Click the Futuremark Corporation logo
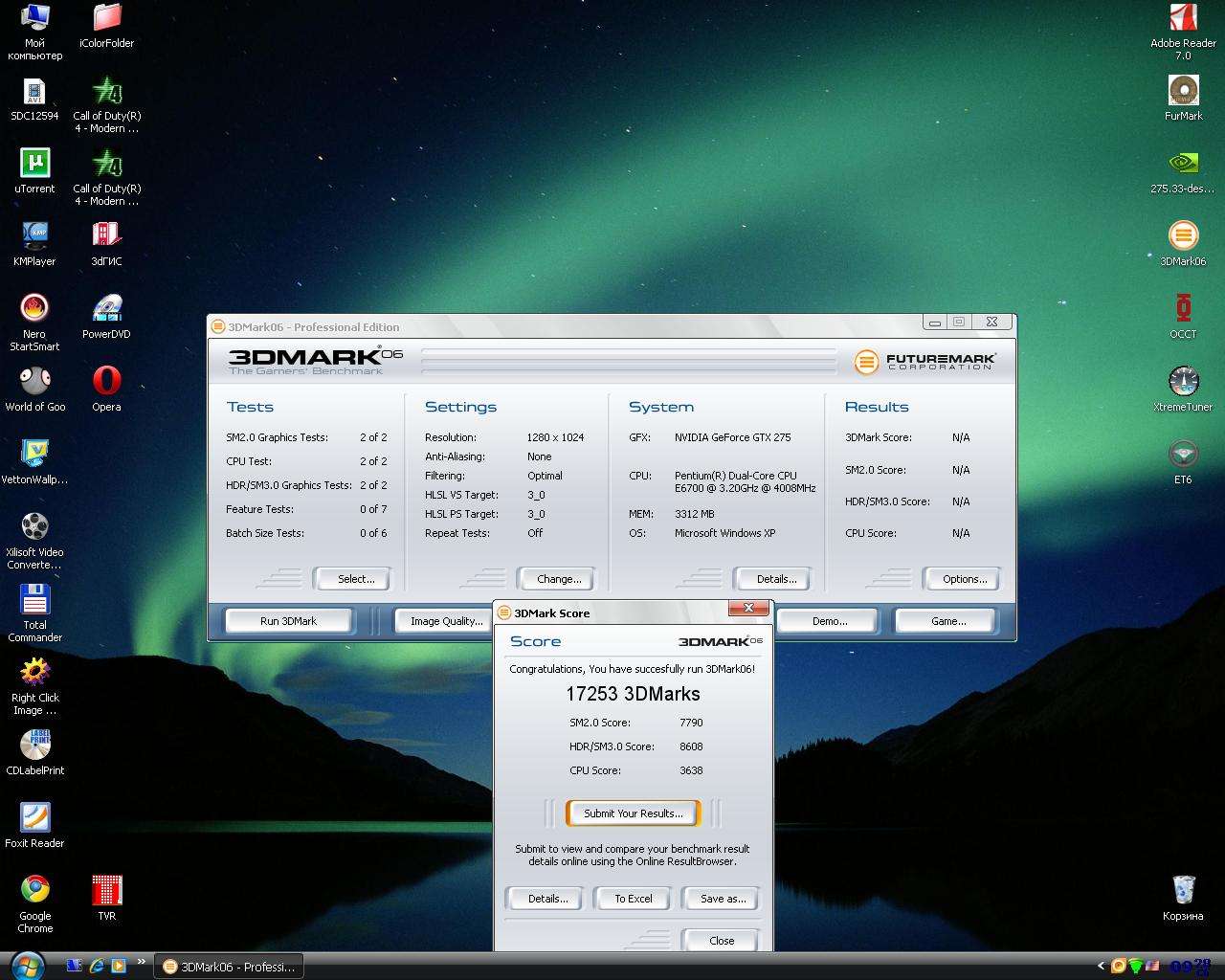This screenshot has height=980, width=1225. (x=924, y=362)
